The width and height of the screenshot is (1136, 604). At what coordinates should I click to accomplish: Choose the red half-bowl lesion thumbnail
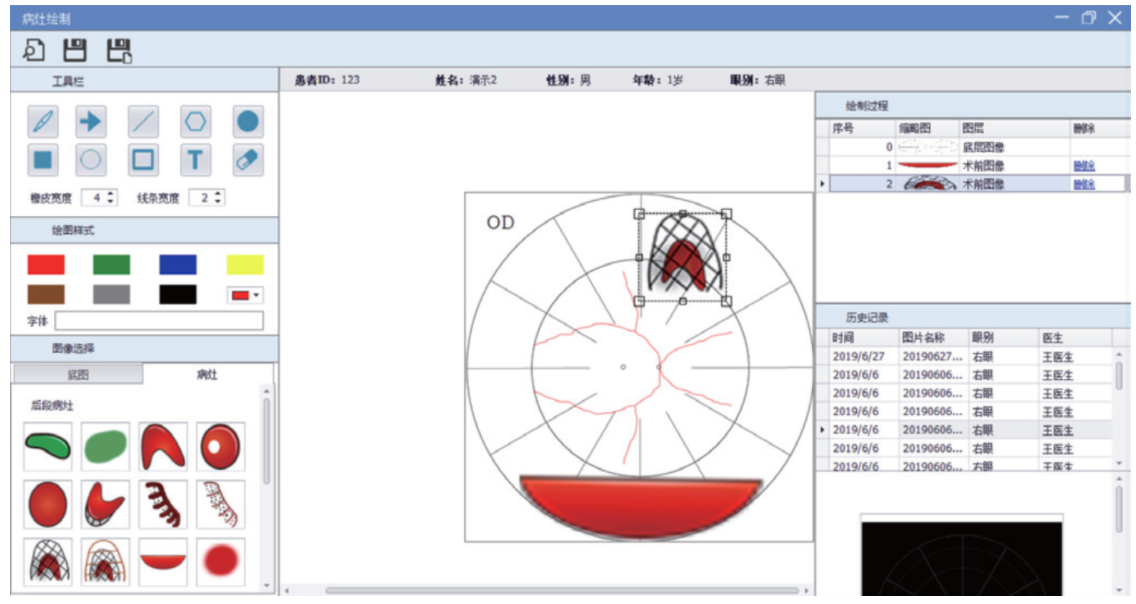coord(163,561)
